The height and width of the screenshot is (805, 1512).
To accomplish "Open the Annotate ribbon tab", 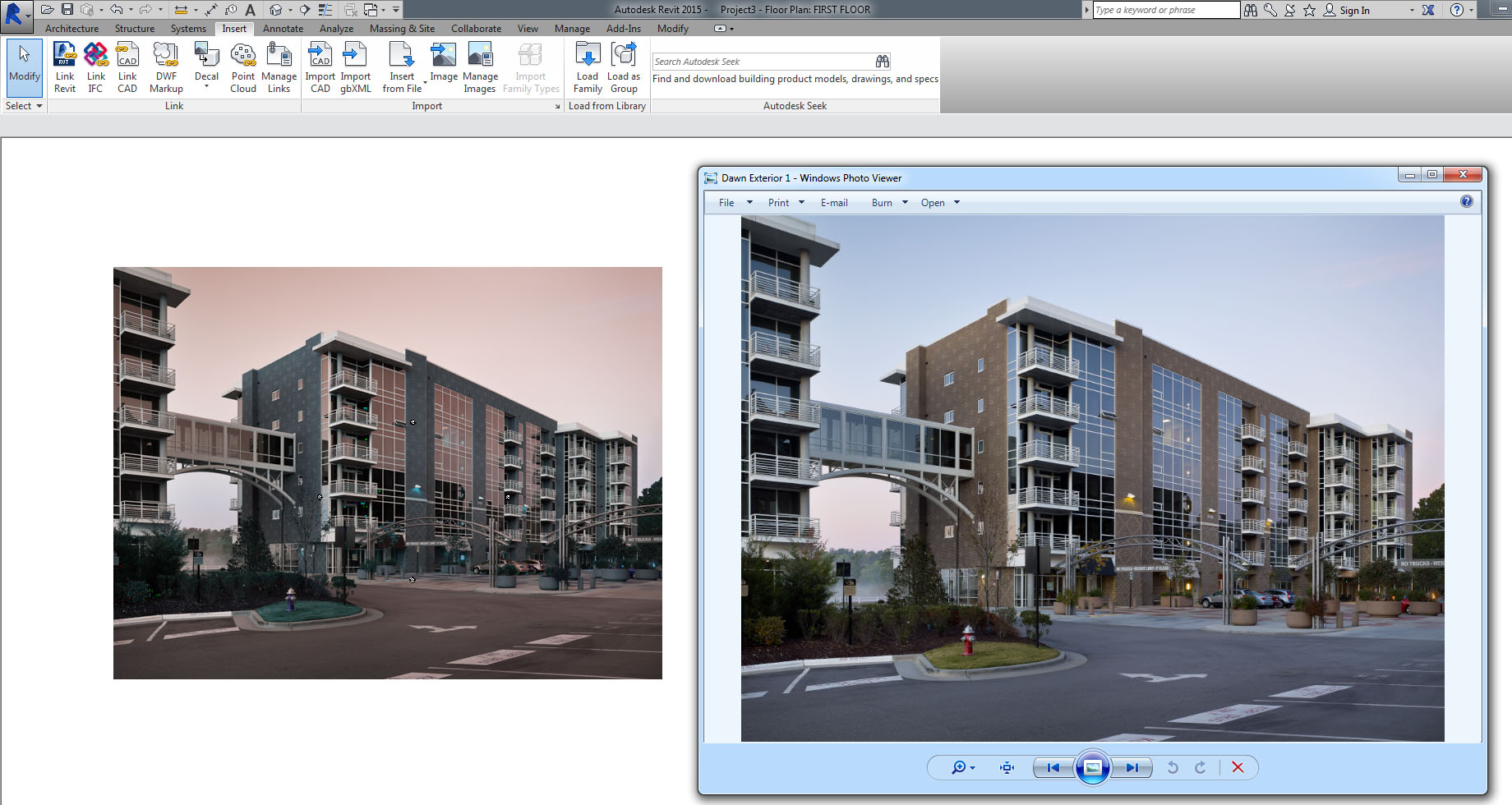I will point(283,29).
